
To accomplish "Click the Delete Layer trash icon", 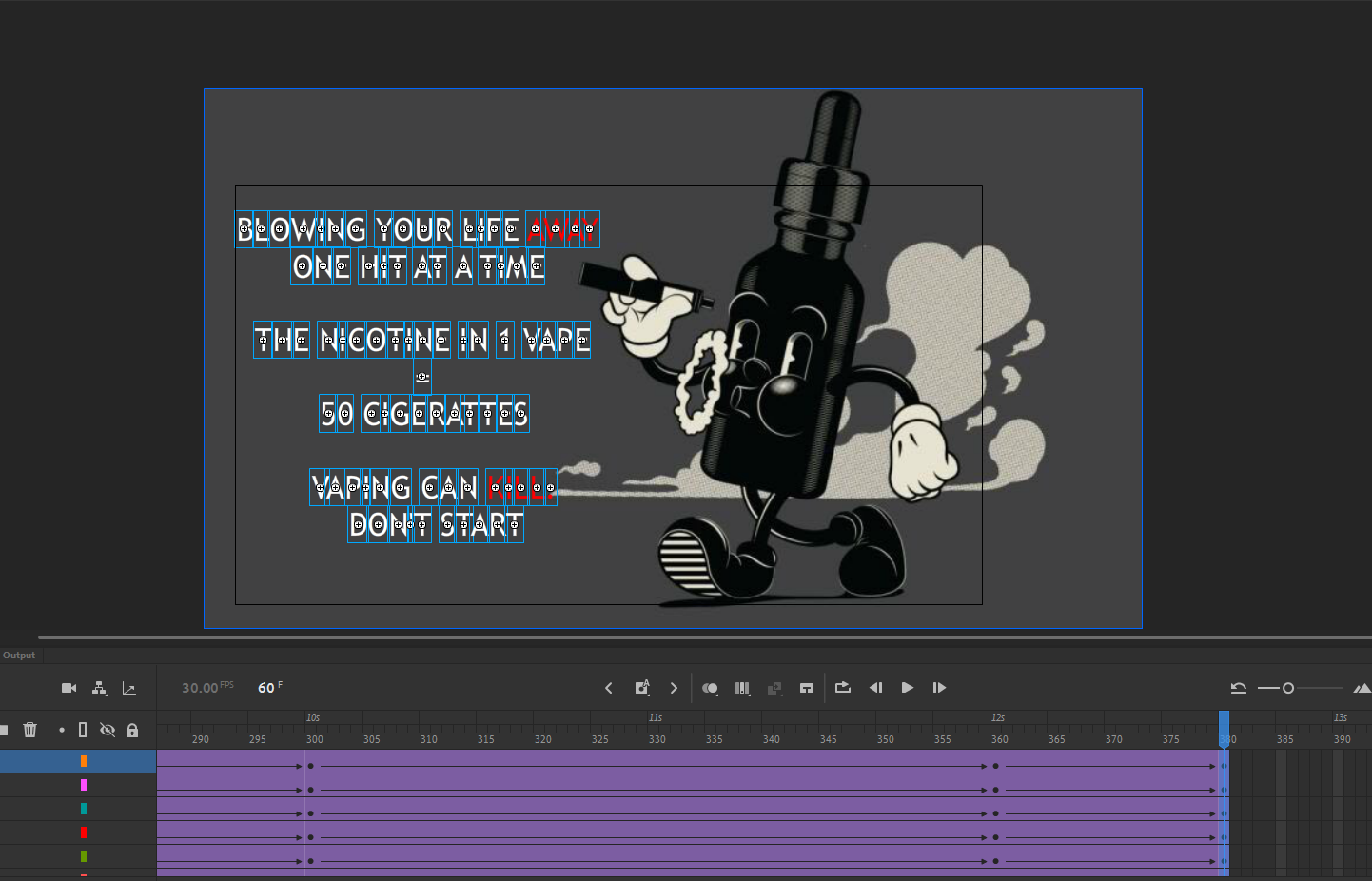I will [30, 730].
